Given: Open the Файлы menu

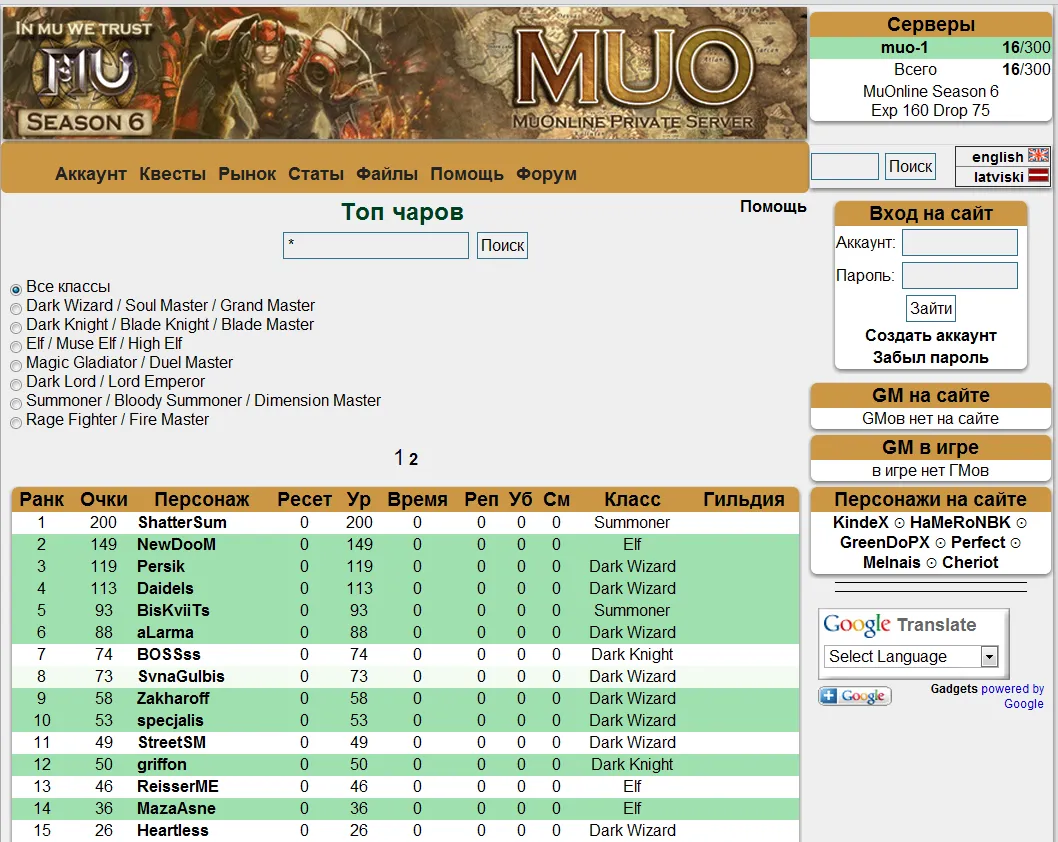Looking at the screenshot, I should coord(387,174).
